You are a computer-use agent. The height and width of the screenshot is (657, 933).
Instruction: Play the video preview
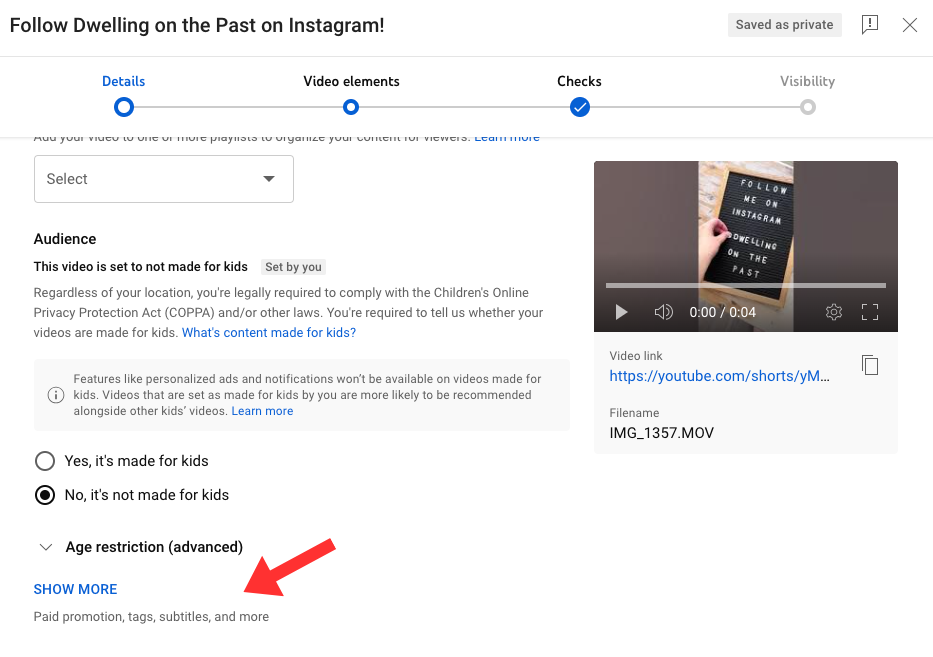click(621, 312)
